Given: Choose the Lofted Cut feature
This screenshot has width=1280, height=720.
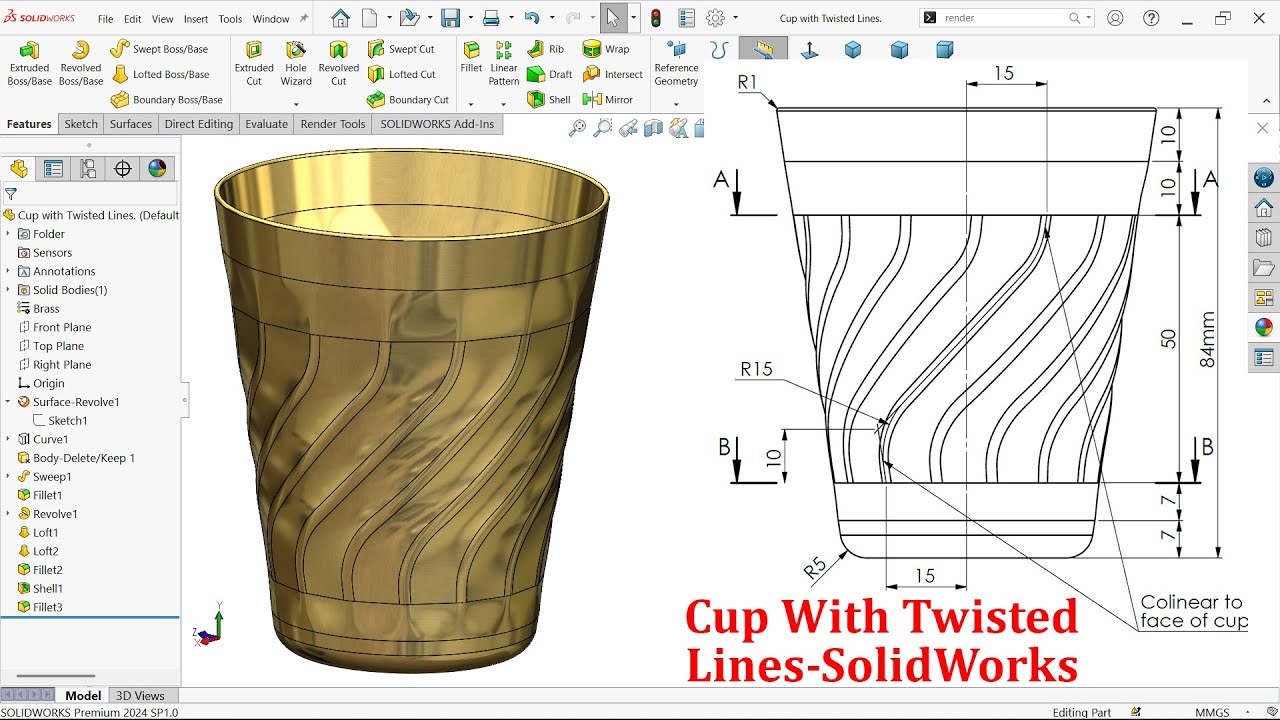Looking at the screenshot, I should tap(401, 74).
